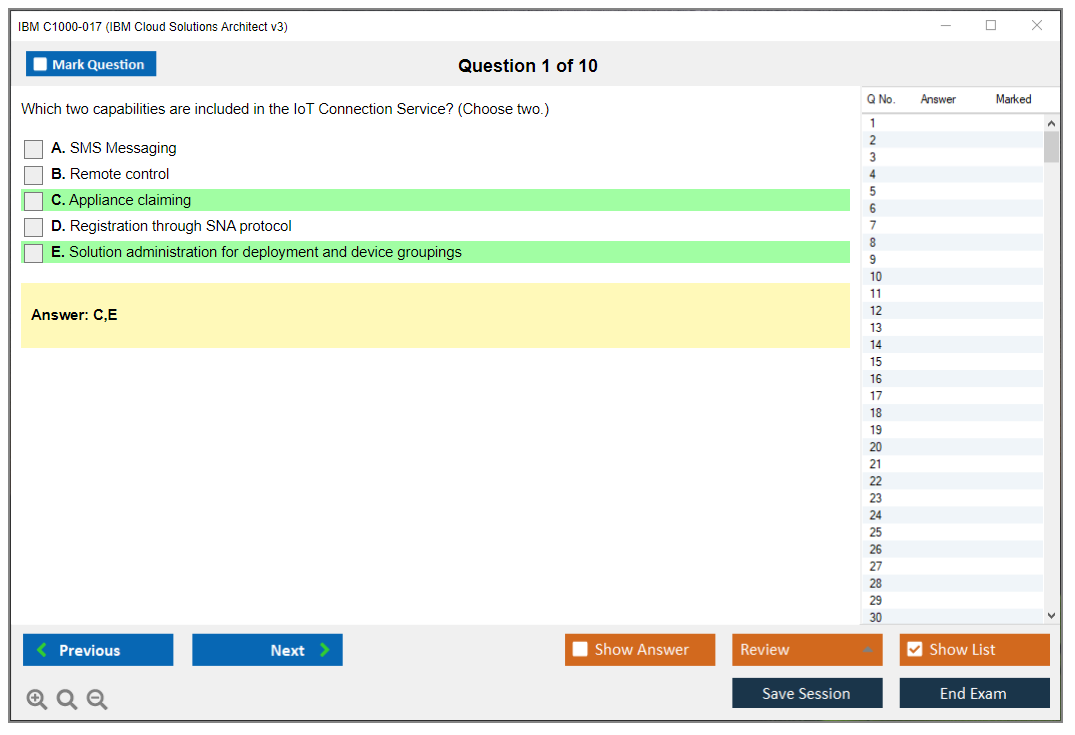Open the Review dropdown menu
Screen dimensions: 1075x735
pos(866,650)
